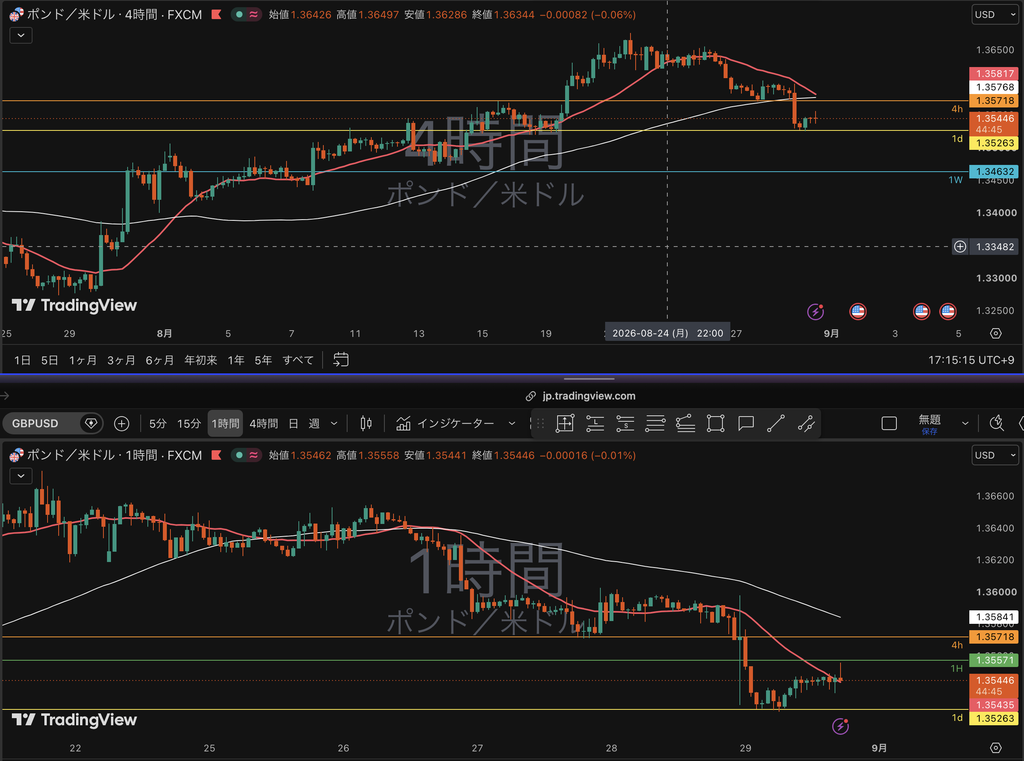Click the lower chart settings gear icon
This screenshot has height=761, width=1024.
click(995, 747)
